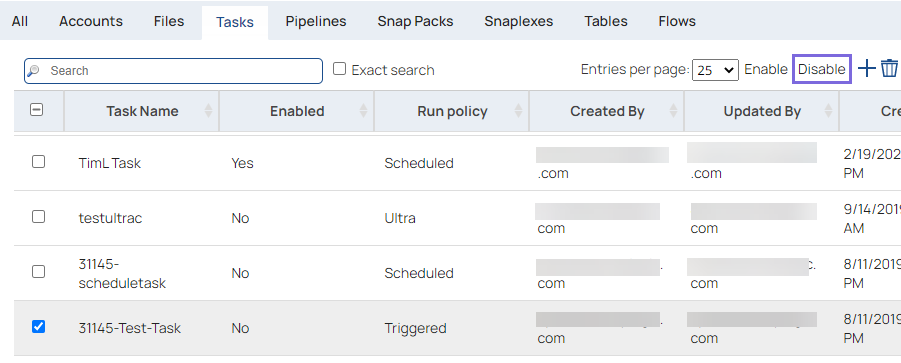Uncheck the 31145-Test-Task row checkbox
901x363 pixels.
(38, 327)
